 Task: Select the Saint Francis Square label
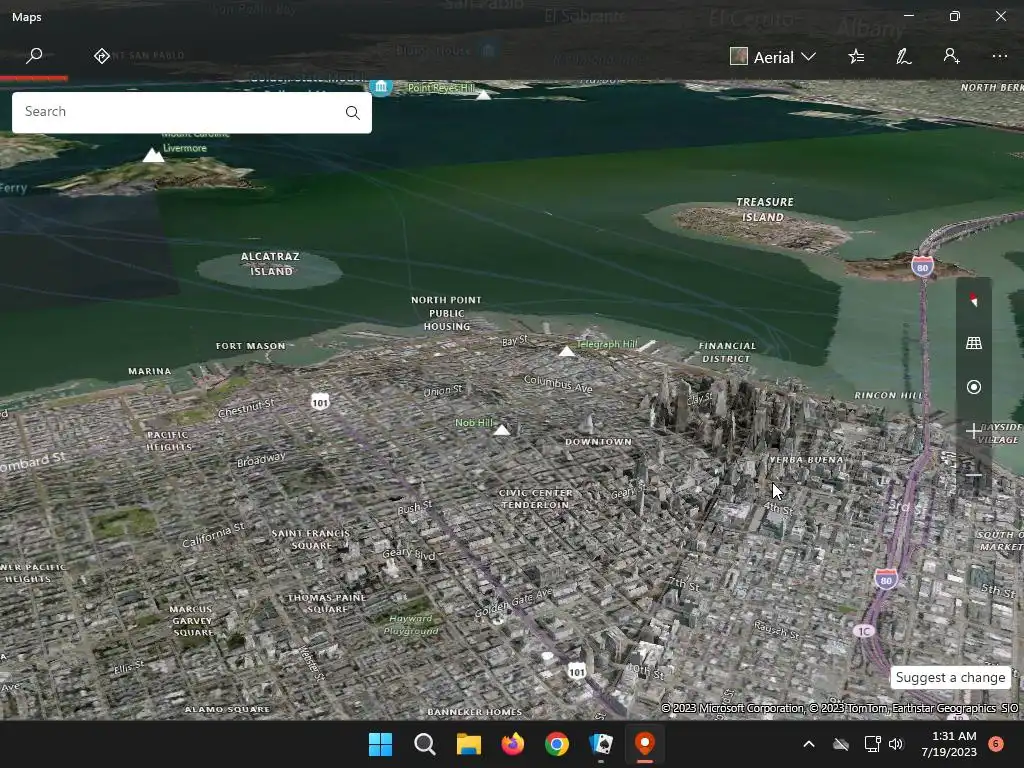(311, 539)
